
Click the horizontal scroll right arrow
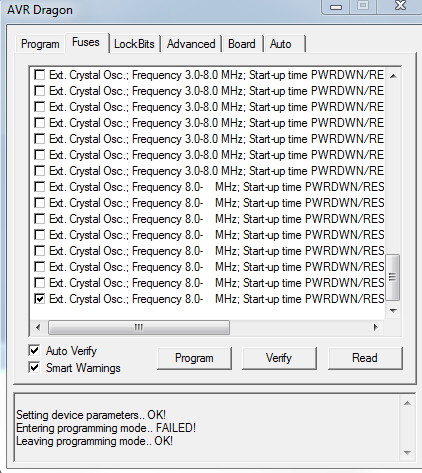click(x=376, y=327)
